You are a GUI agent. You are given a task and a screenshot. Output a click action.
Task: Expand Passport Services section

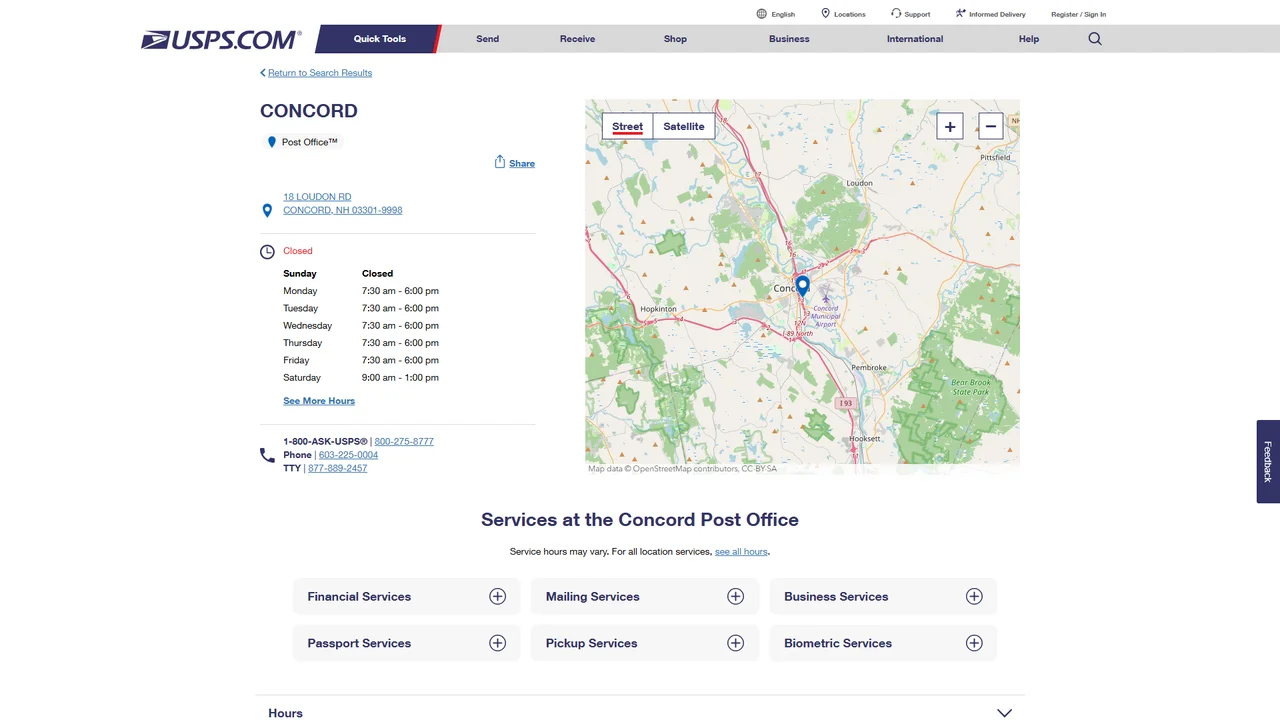[406, 643]
